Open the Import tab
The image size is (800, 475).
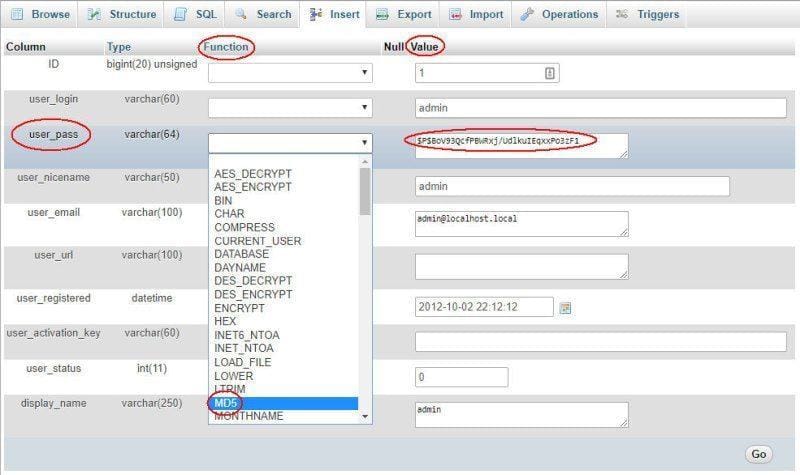point(476,14)
